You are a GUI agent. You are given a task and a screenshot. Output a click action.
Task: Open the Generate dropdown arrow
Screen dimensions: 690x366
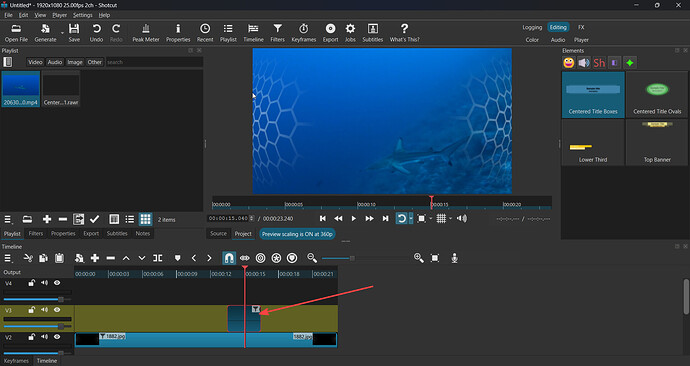pos(62,33)
